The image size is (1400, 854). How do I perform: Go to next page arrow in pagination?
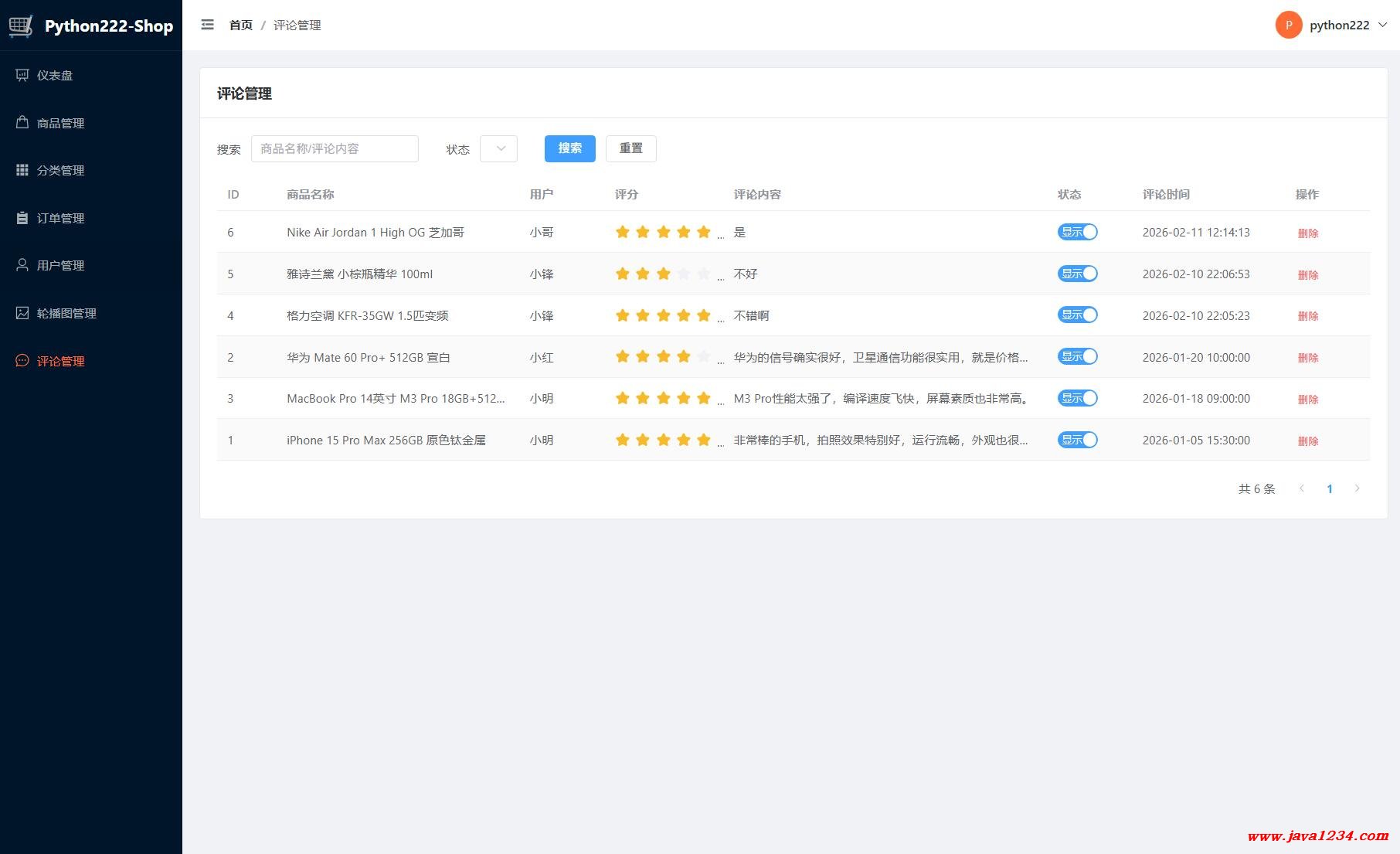[1357, 488]
